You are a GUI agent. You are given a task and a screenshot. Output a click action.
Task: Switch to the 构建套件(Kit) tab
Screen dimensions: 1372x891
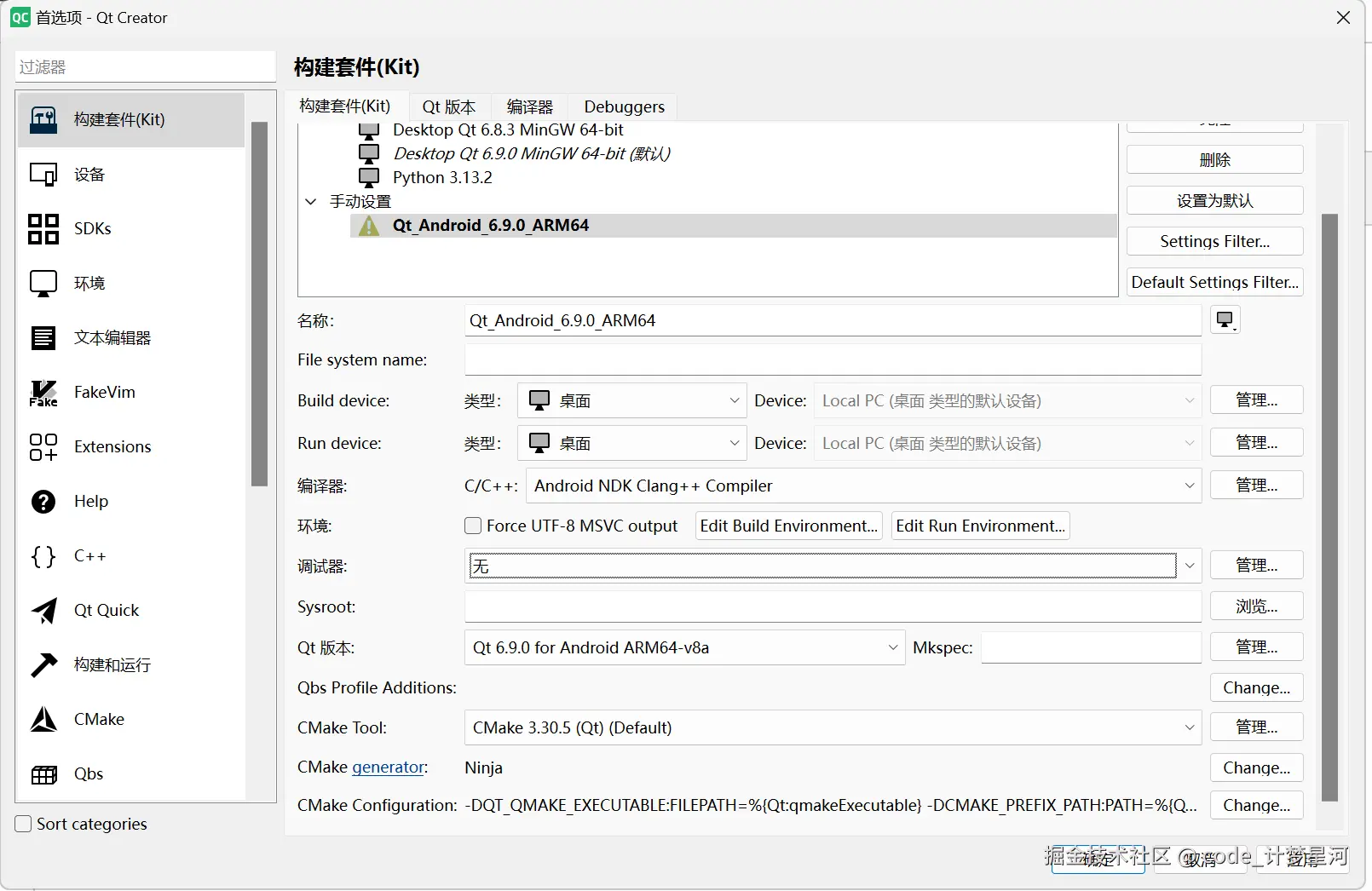tap(345, 106)
